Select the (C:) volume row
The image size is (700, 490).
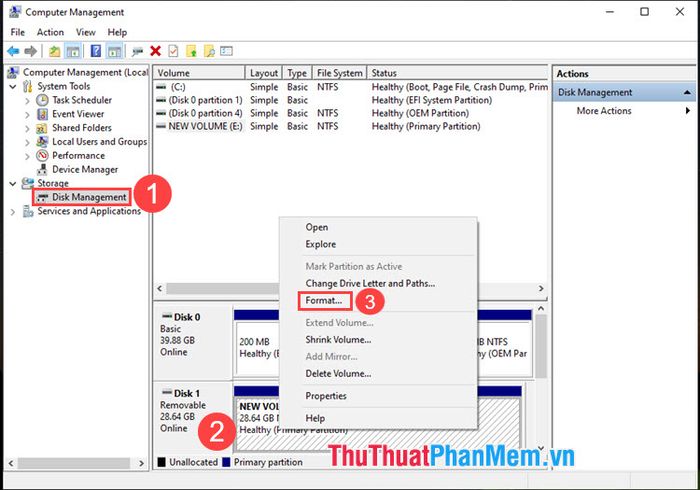pos(350,87)
